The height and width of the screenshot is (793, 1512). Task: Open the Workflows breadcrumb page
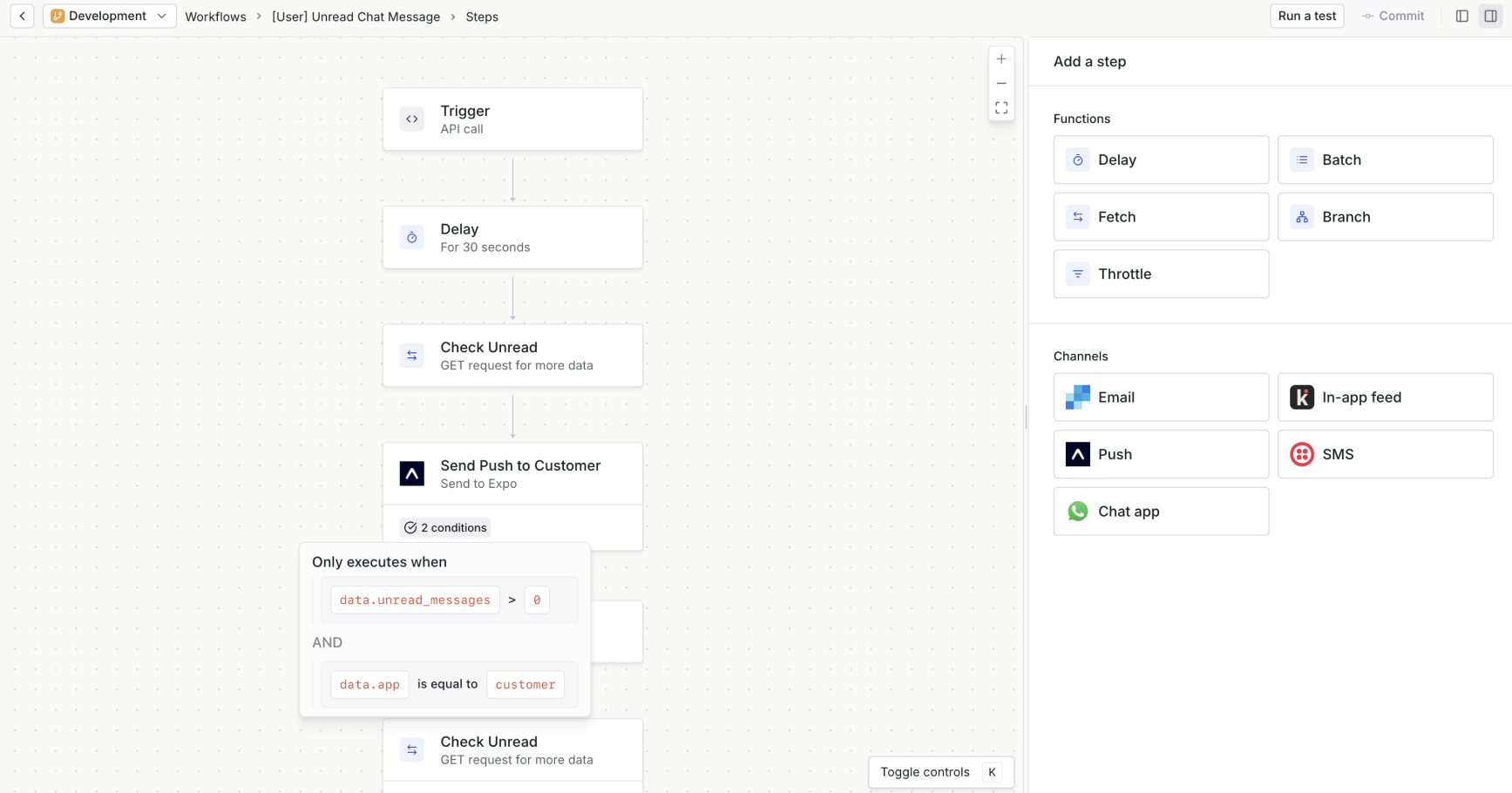[215, 16]
